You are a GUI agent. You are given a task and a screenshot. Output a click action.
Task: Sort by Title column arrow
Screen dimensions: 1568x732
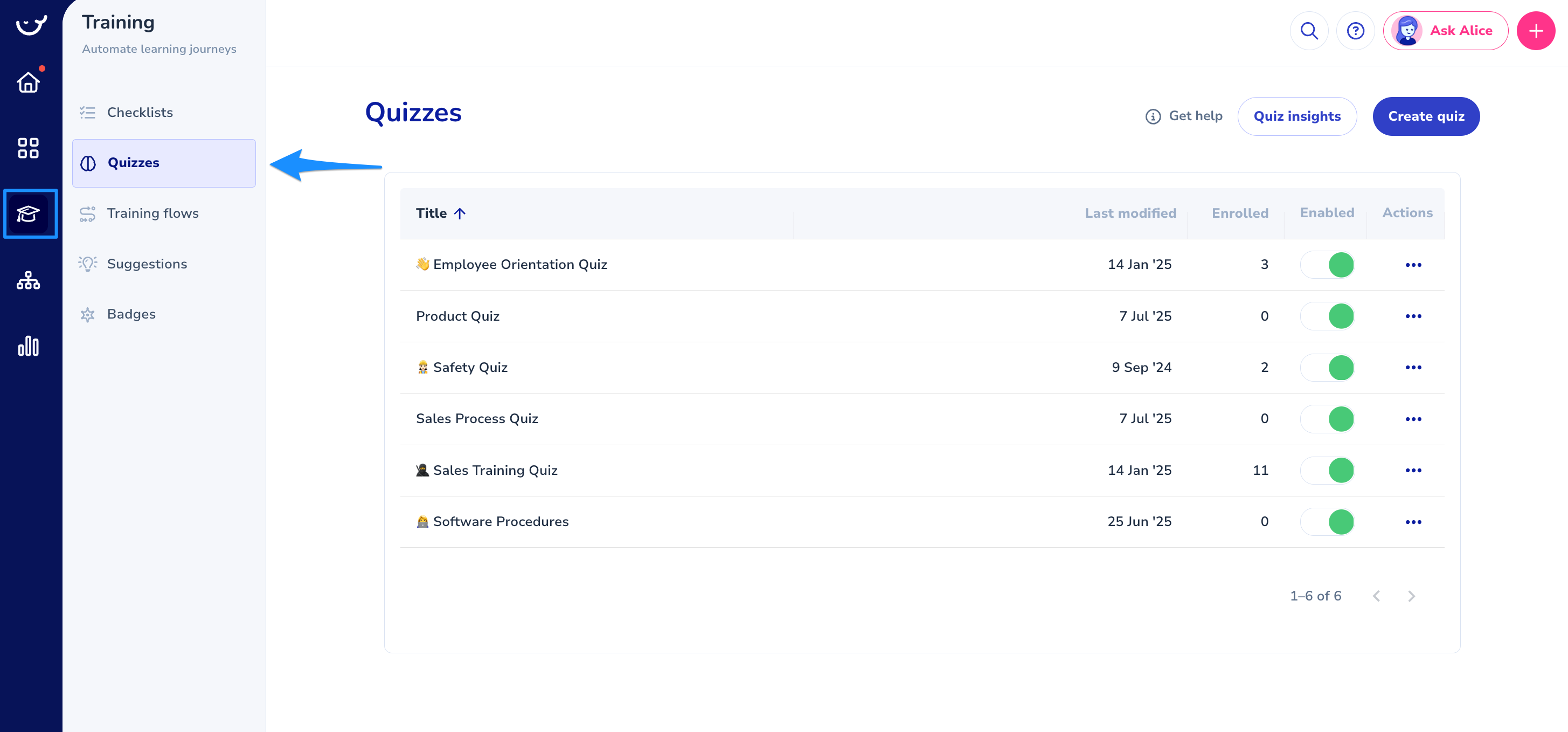coord(460,213)
